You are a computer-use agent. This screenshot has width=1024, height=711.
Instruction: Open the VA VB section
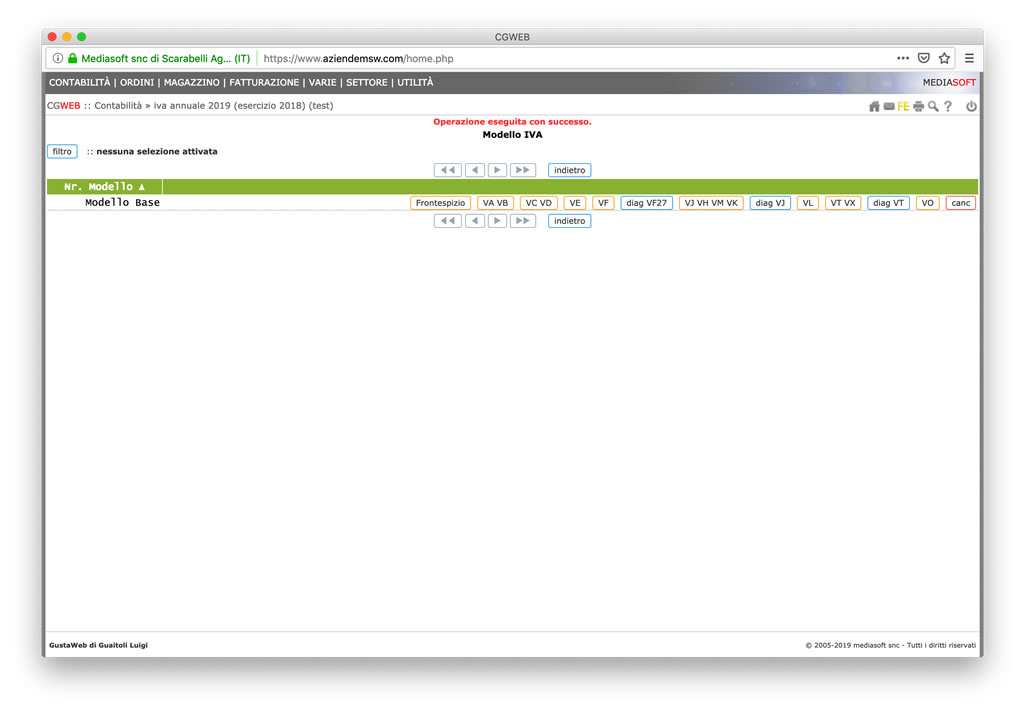coord(495,203)
